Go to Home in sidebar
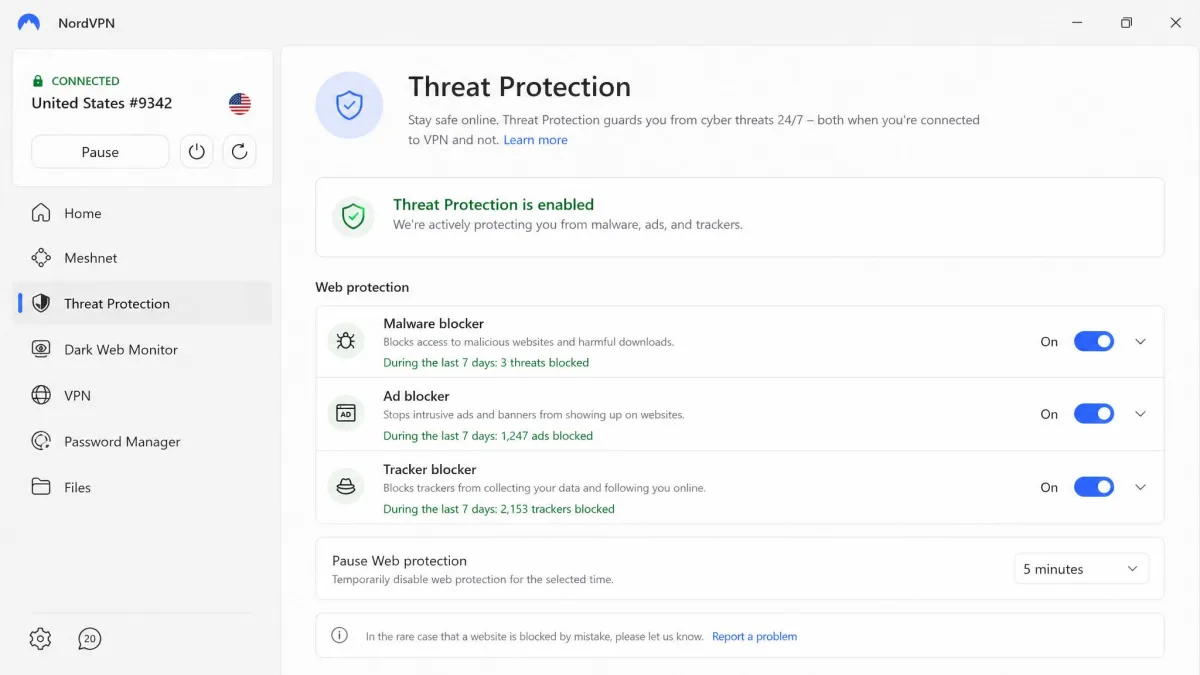The width and height of the screenshot is (1200, 675). (142, 213)
